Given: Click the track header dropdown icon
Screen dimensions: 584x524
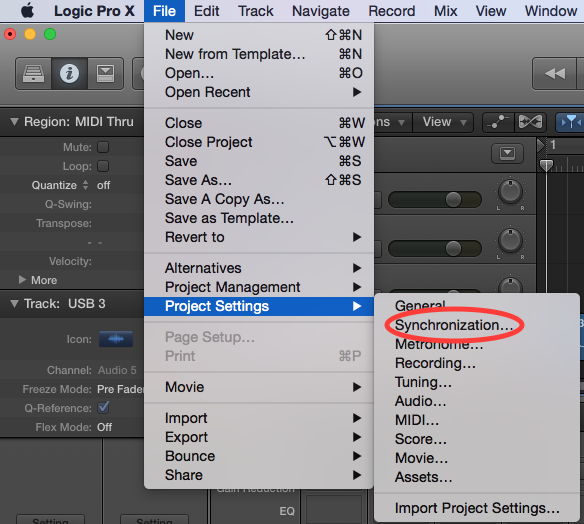Looking at the screenshot, I should tap(507, 153).
